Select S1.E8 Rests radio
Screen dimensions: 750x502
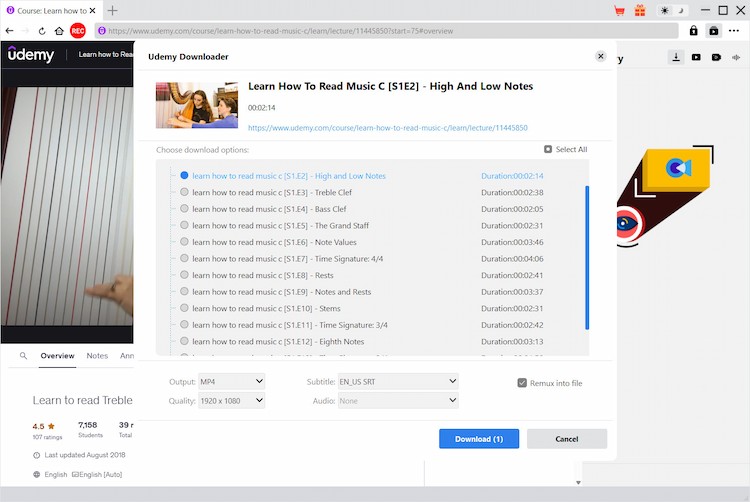coord(184,275)
